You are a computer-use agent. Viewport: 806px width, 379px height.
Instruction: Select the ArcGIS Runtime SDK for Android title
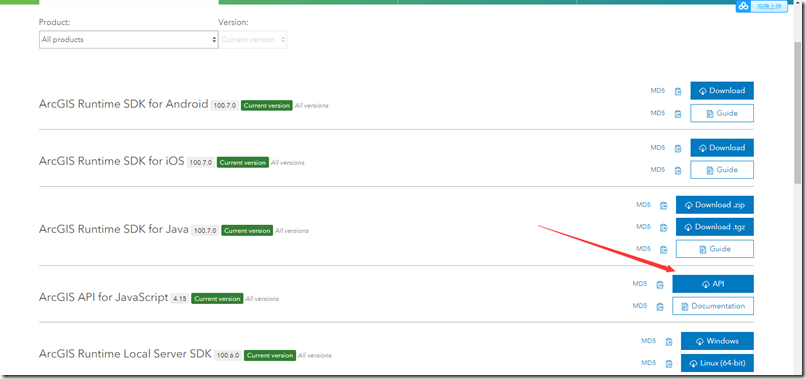tap(123, 104)
